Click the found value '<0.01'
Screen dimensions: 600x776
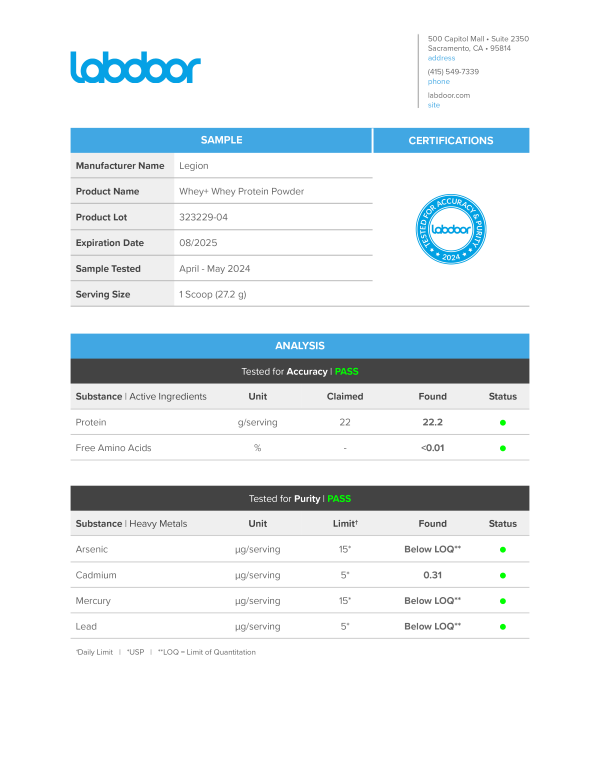point(433,448)
